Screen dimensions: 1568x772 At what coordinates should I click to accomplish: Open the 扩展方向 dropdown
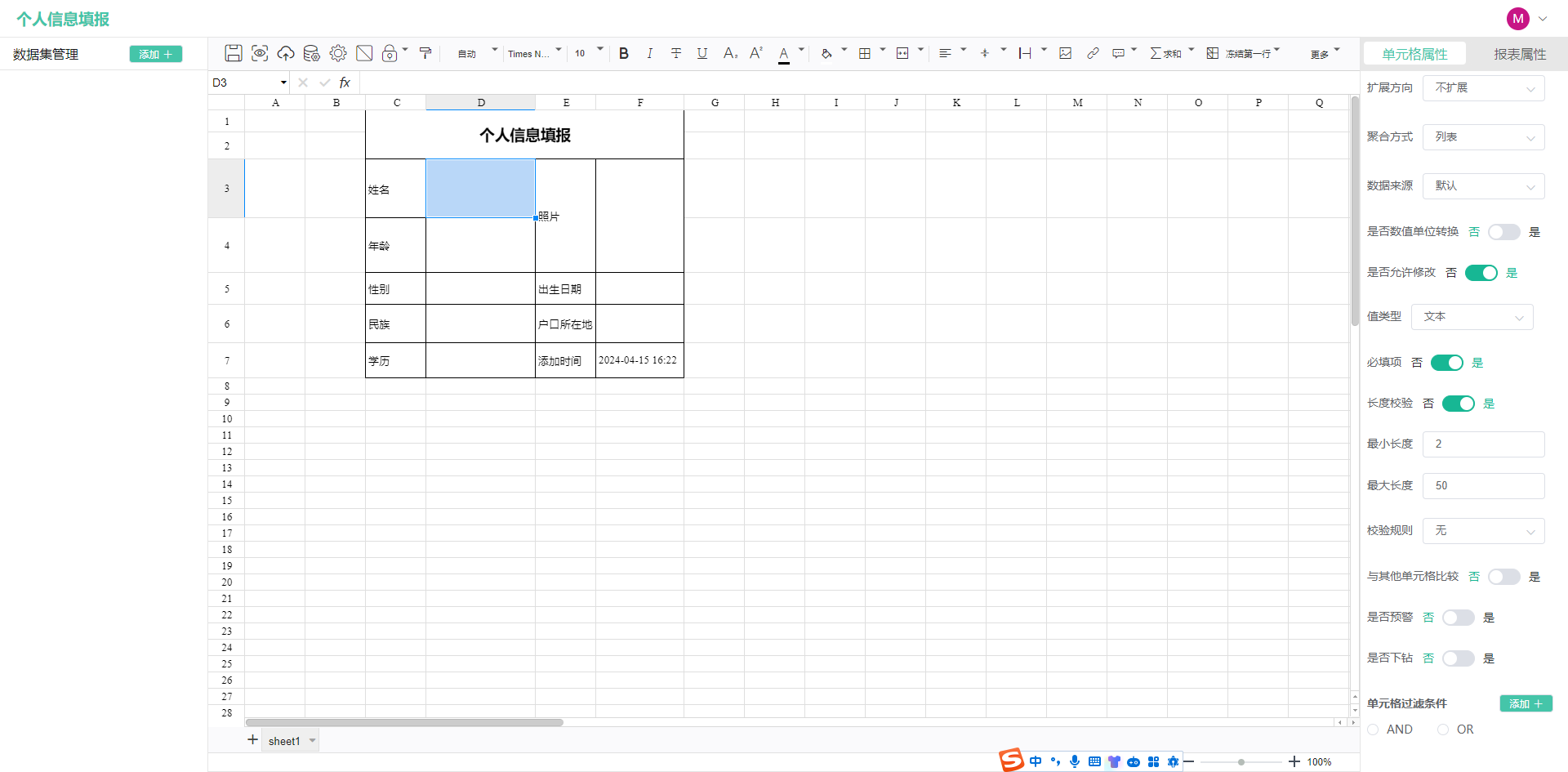pyautogui.click(x=1483, y=88)
